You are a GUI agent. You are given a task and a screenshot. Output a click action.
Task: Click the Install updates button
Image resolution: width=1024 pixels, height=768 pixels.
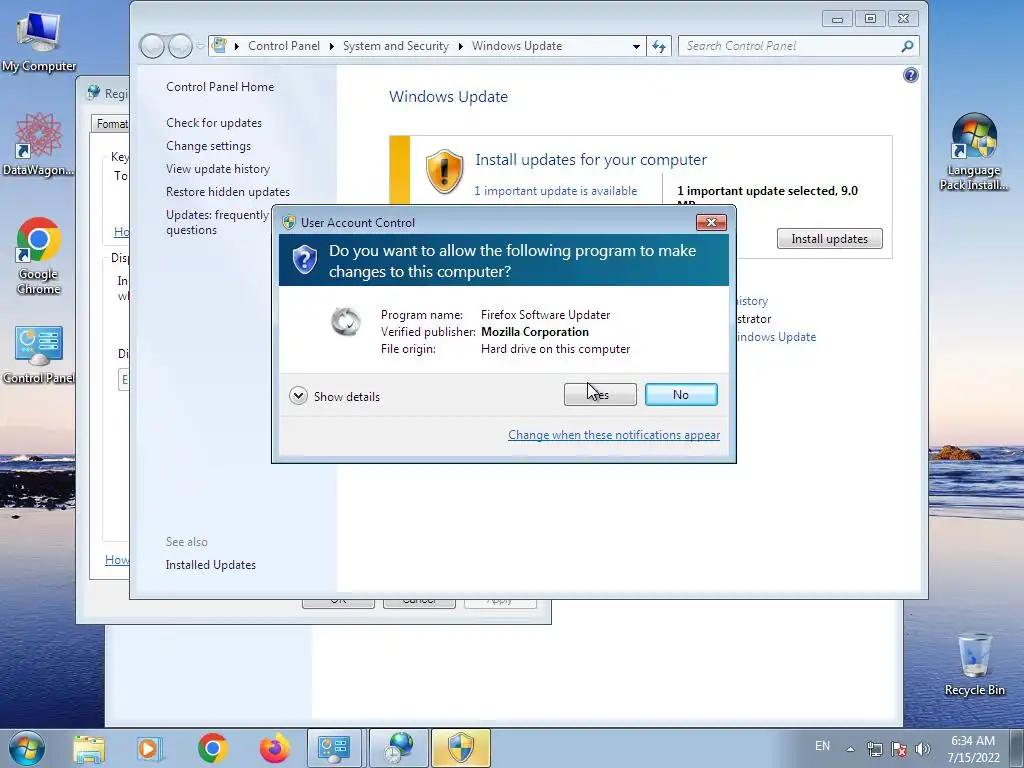coord(829,238)
